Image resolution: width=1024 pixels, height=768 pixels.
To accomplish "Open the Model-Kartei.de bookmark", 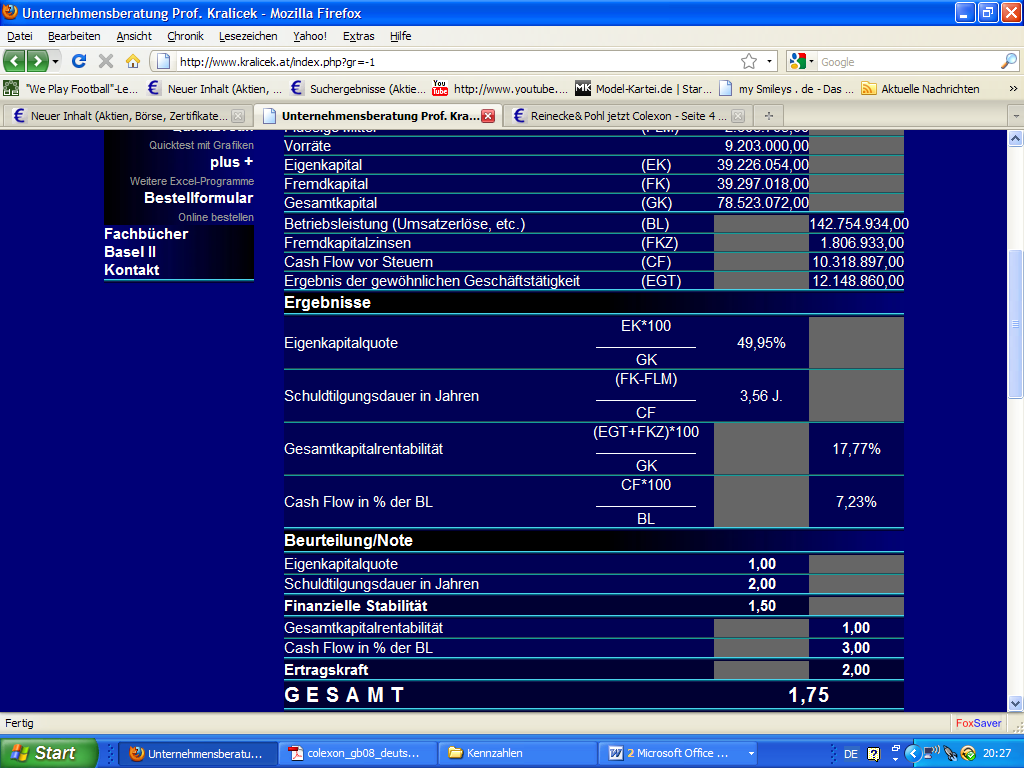I will pyautogui.click(x=643, y=89).
